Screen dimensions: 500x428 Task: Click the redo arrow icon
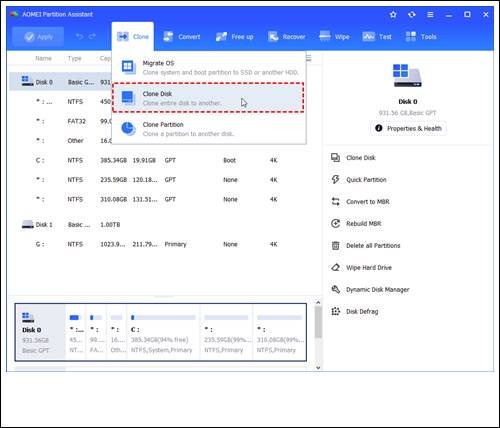(x=92, y=36)
